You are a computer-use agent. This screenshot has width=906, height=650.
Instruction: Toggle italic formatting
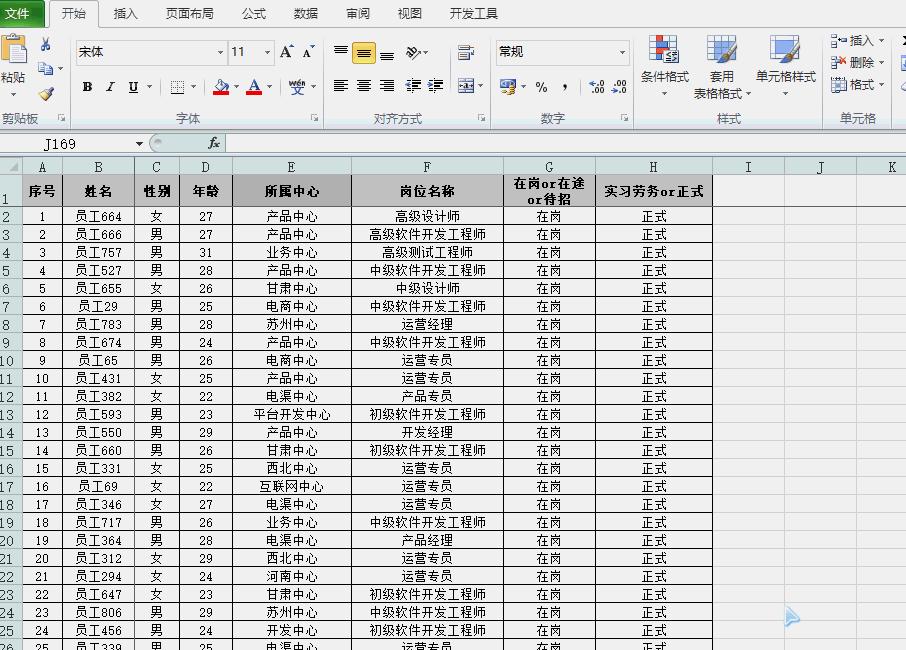pos(110,88)
